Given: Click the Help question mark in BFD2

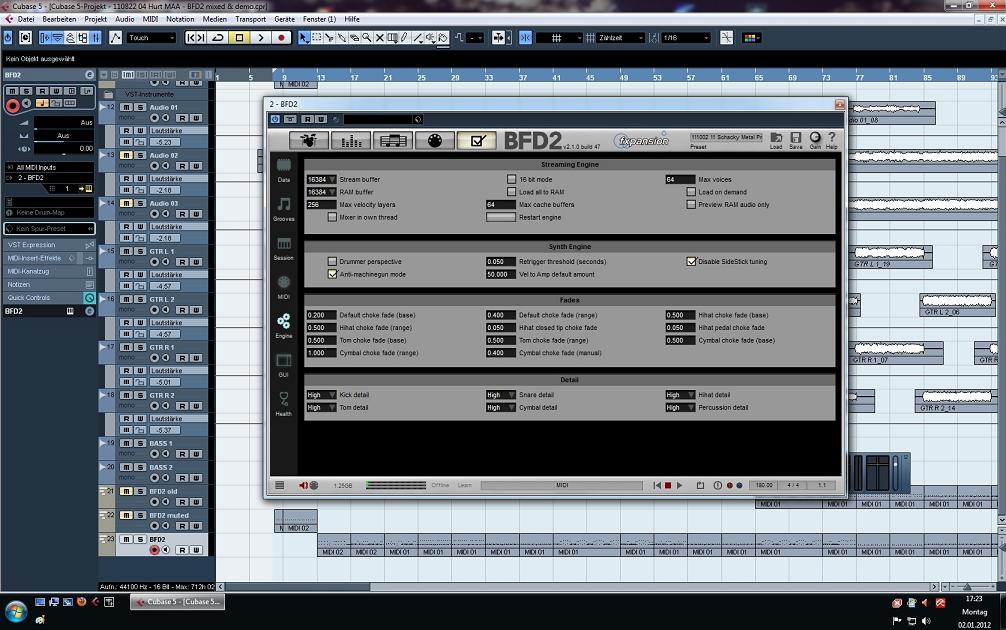Looking at the screenshot, I should [831, 137].
